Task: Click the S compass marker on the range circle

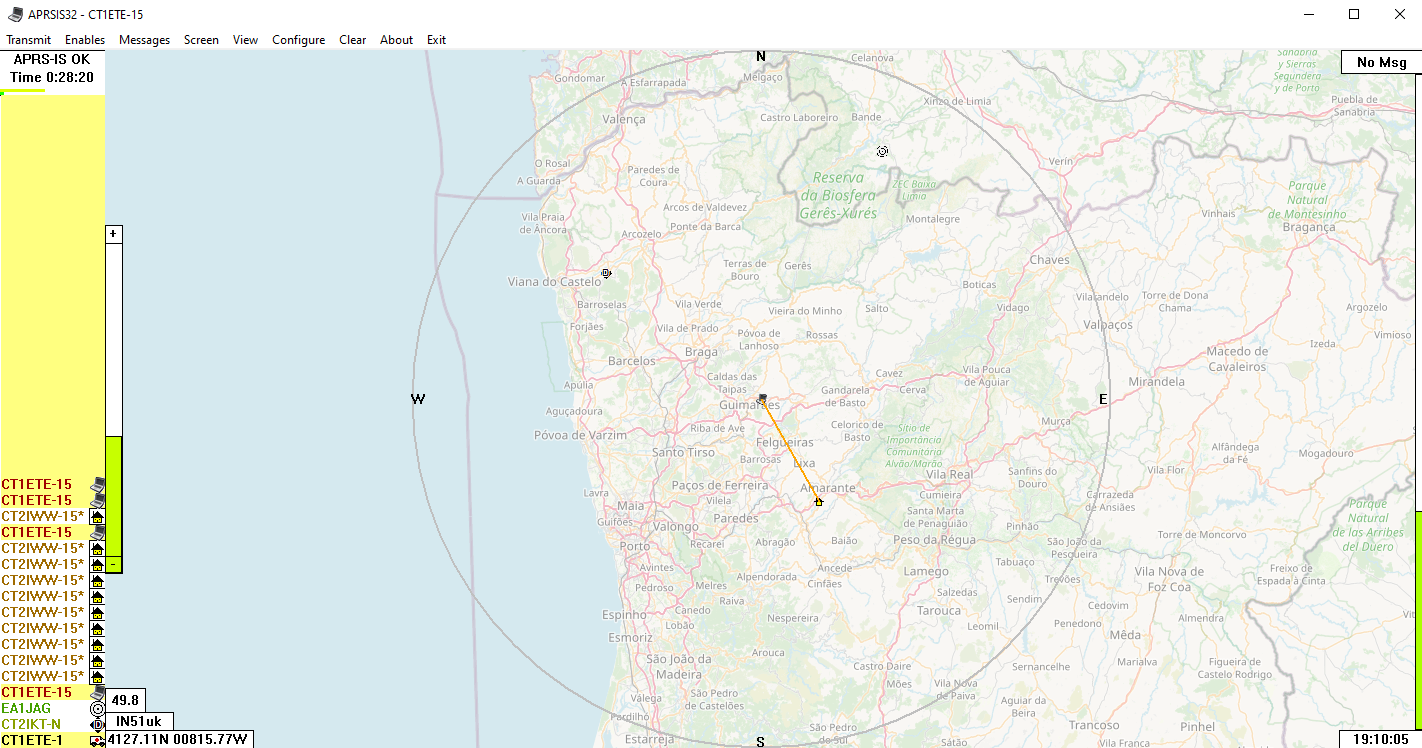Action: coord(760,741)
